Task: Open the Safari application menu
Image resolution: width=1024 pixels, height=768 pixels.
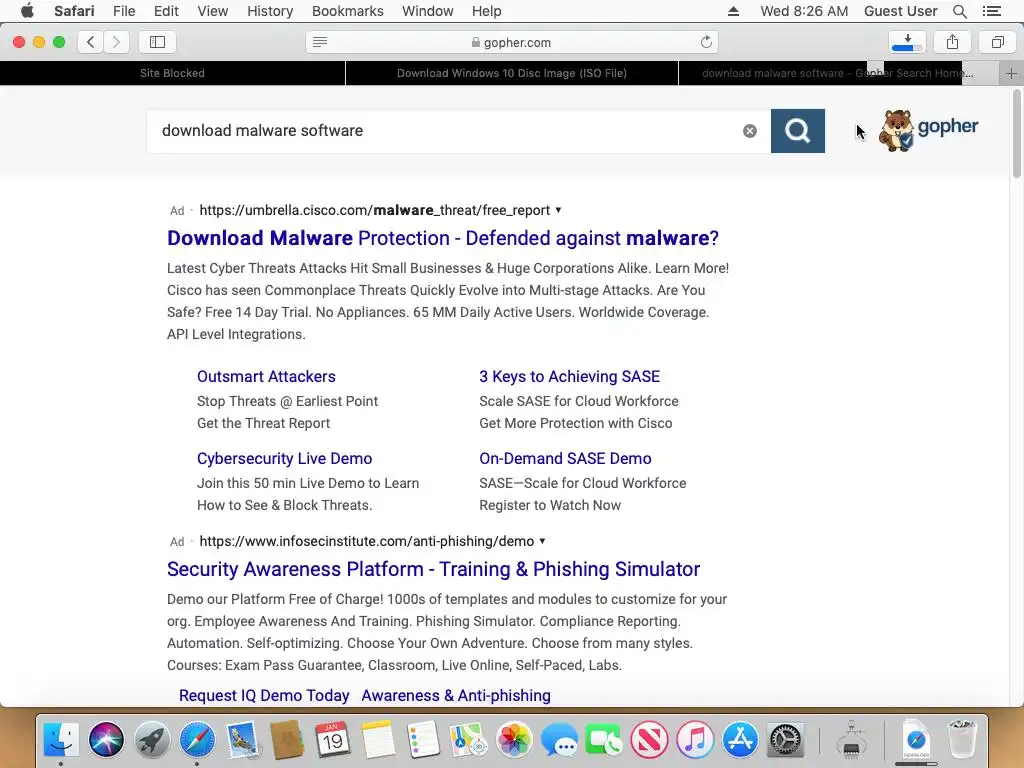Action: [74, 11]
